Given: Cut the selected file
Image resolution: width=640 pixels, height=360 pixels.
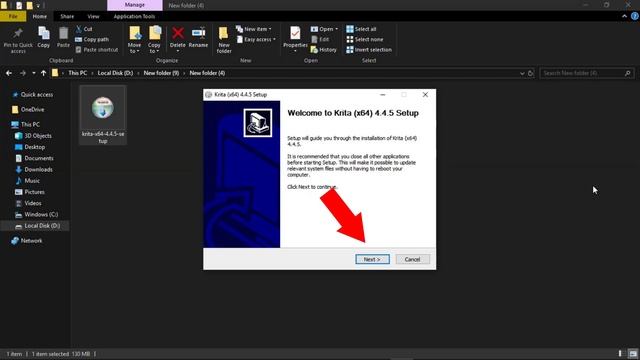Looking at the screenshot, I should [84, 29].
